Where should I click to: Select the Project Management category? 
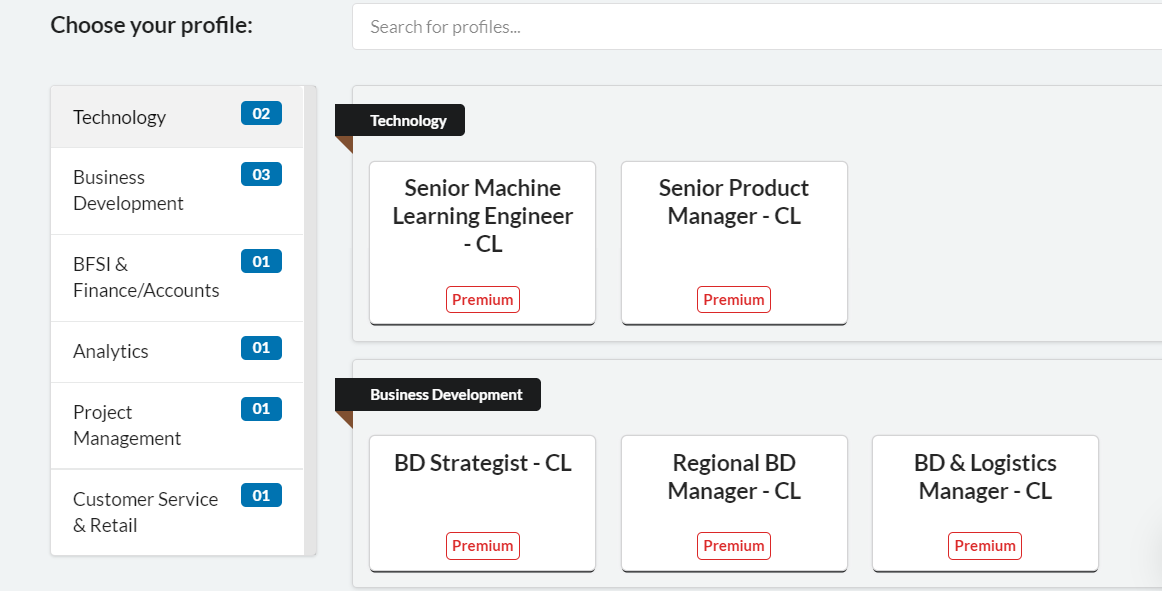(127, 425)
